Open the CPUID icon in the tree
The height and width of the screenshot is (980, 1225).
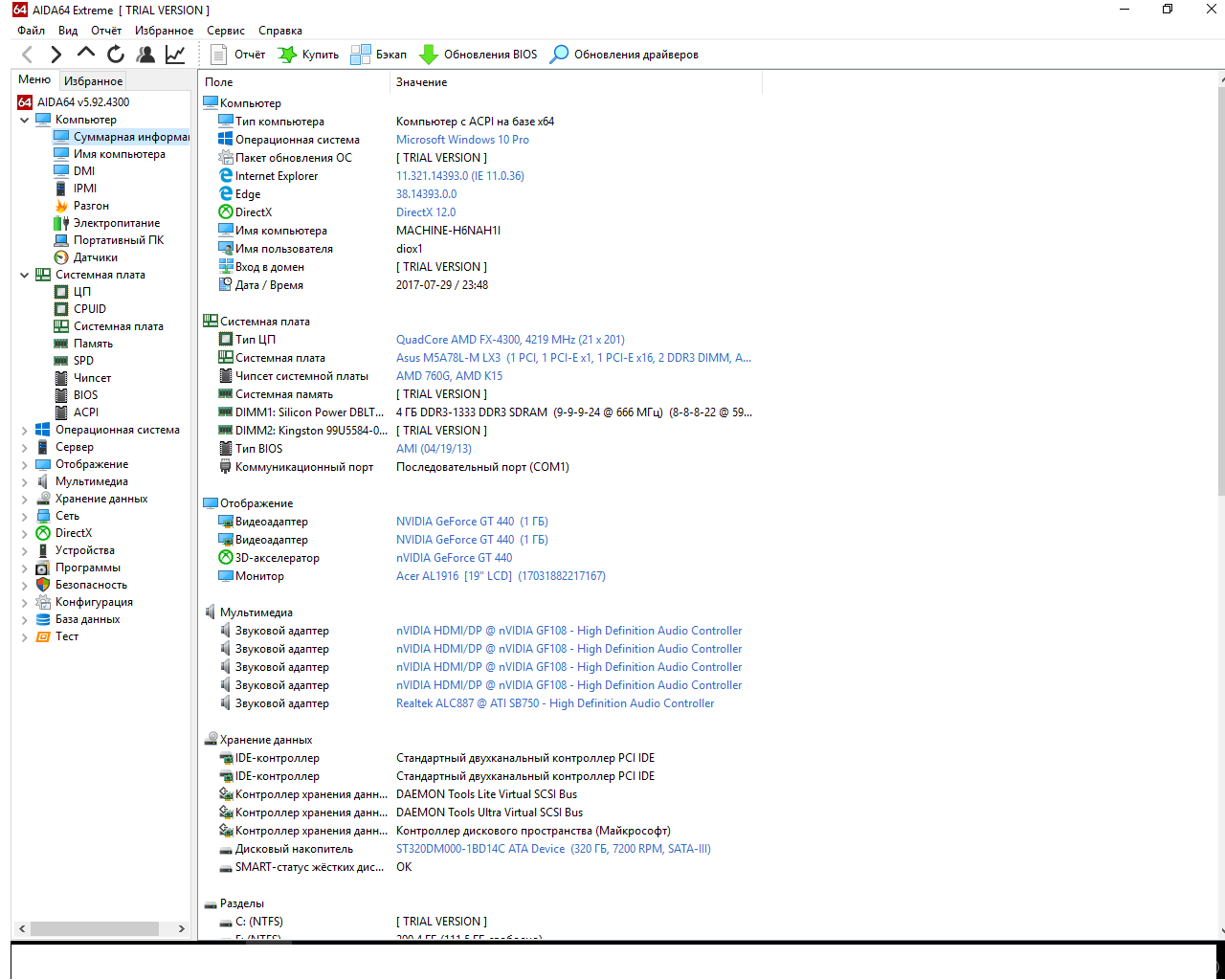61,309
